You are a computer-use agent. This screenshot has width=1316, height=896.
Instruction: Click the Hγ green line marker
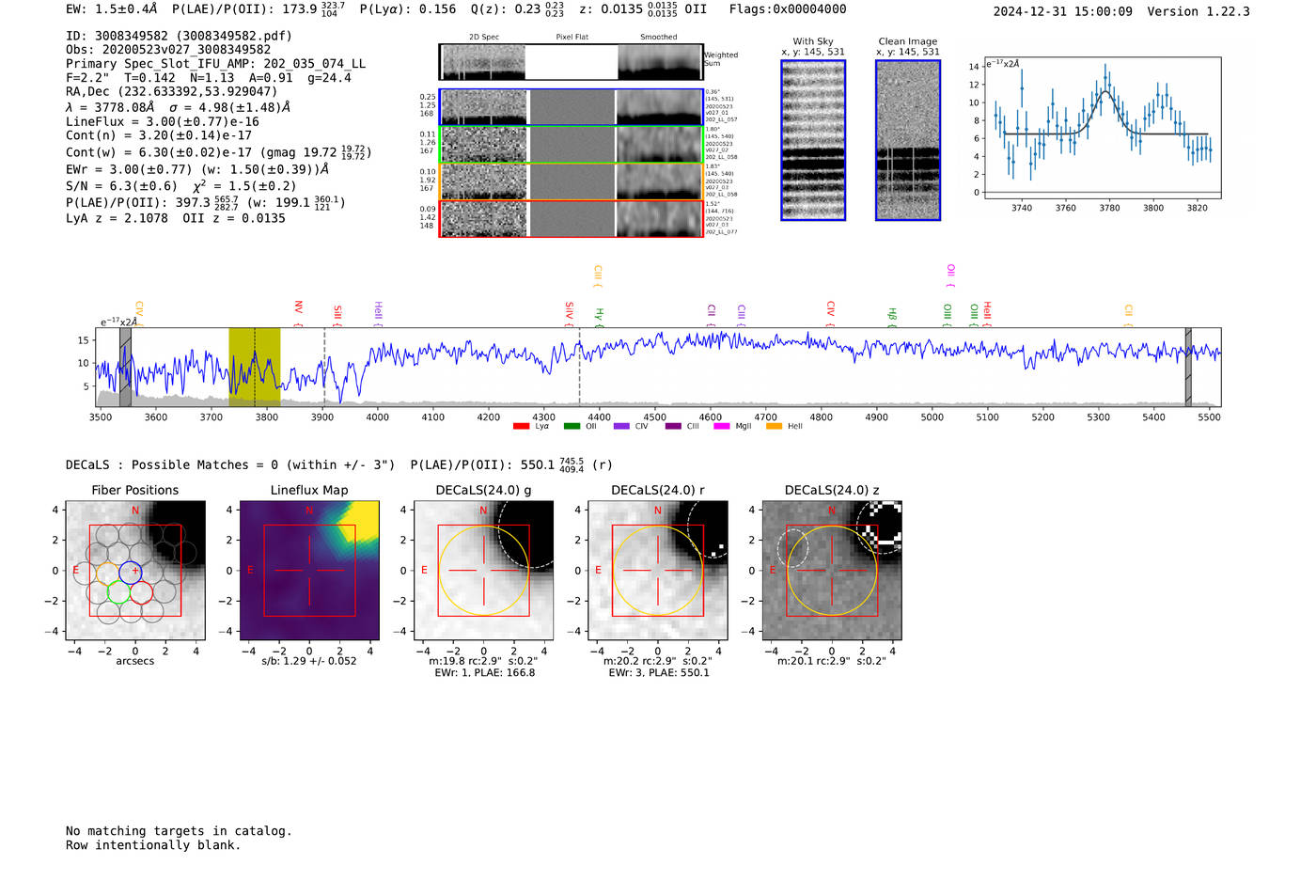[599, 317]
